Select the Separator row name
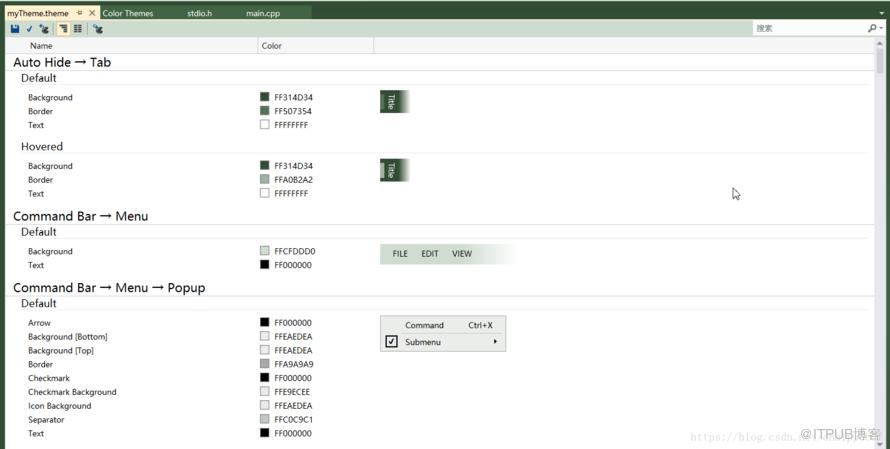Viewport: 890px width, 449px height. coord(46,419)
